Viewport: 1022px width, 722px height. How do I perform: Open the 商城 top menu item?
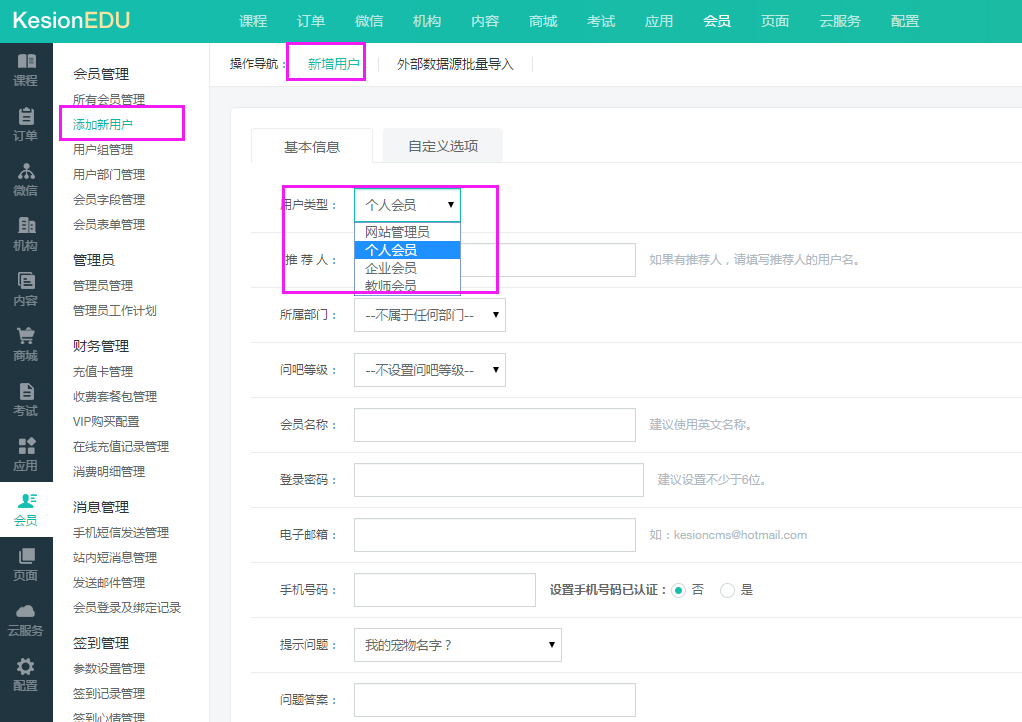pos(543,21)
